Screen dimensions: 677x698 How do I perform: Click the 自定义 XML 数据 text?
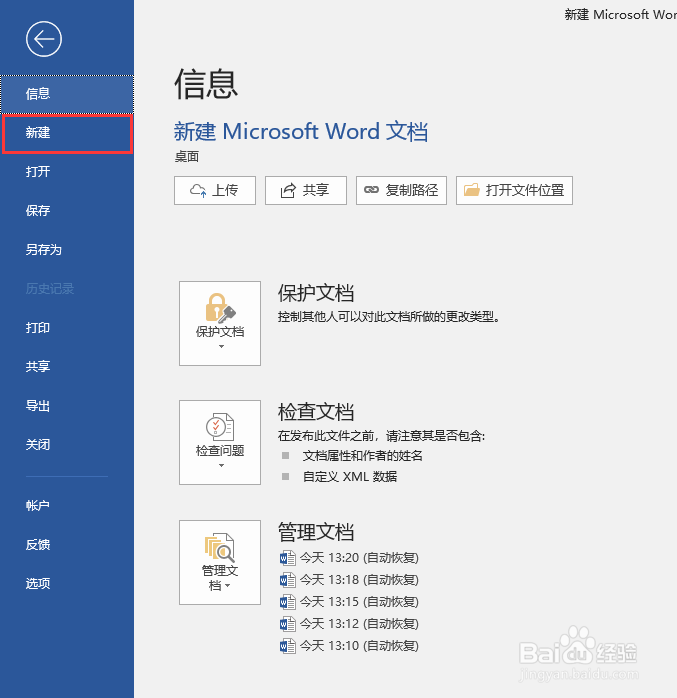[350, 477]
